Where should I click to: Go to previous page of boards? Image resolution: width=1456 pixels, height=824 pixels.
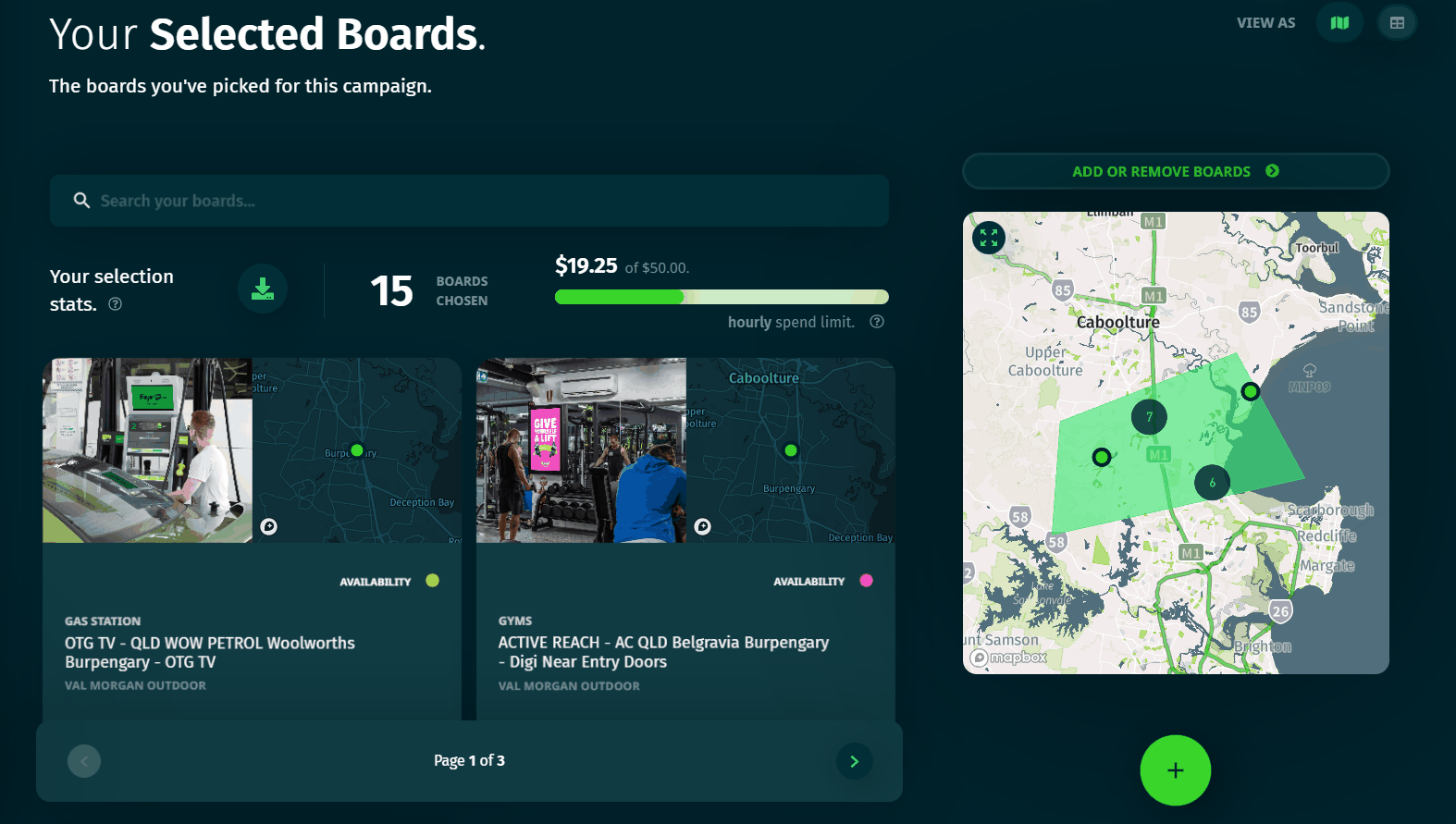click(84, 761)
